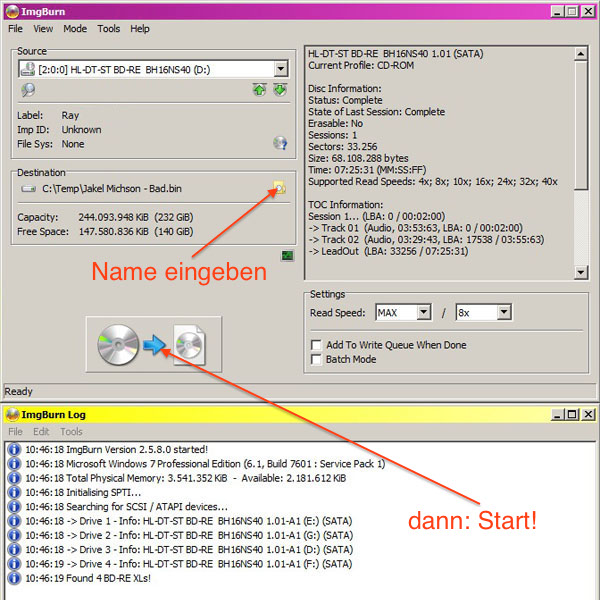
Task: Click the info icon beside Drive 3 entry
Action: (14, 549)
